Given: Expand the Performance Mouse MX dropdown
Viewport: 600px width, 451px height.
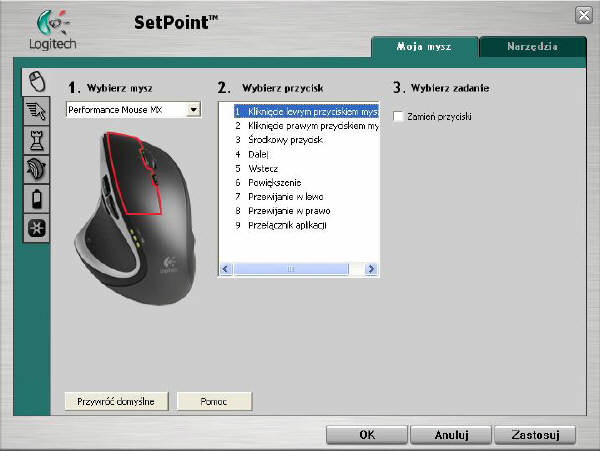Looking at the screenshot, I should click(x=194, y=110).
